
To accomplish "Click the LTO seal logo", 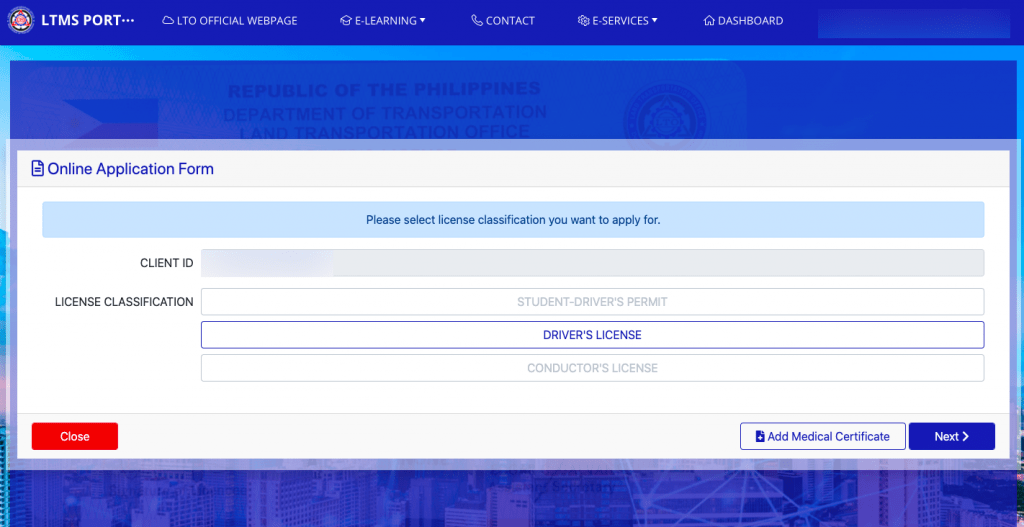I will click(x=20, y=20).
